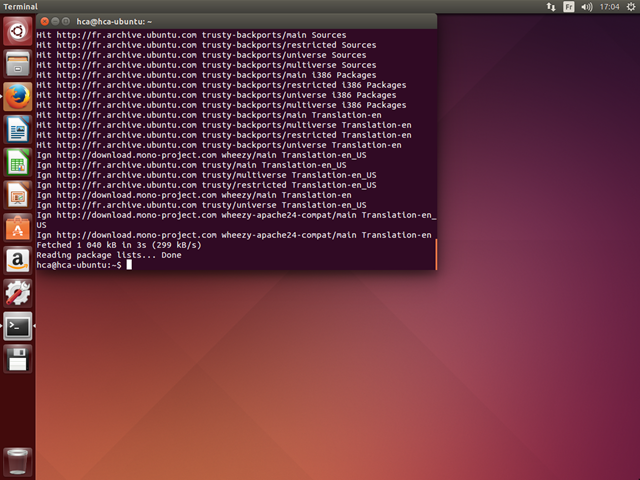Focus the Terminal launcher icon

click(18, 326)
